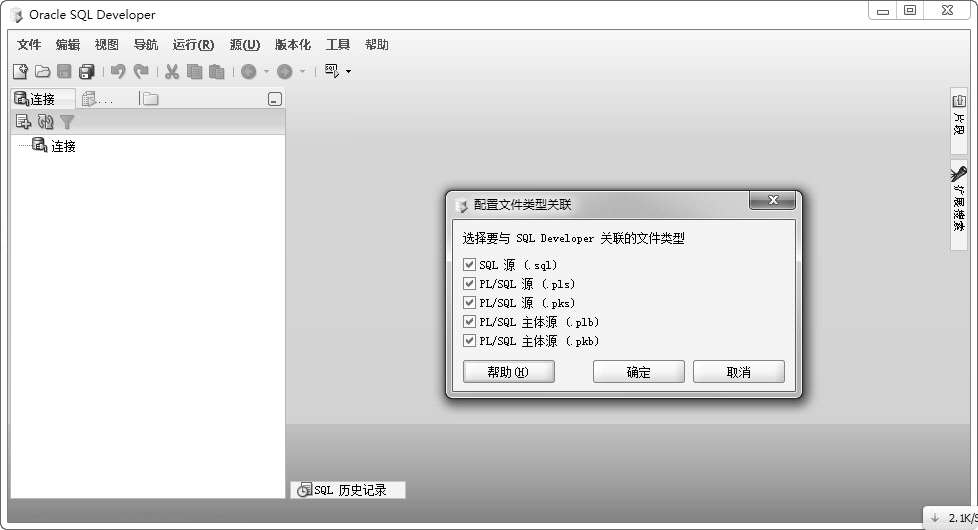The image size is (978, 530).
Task: Click the Save toolbar icon
Action: click(x=64, y=71)
